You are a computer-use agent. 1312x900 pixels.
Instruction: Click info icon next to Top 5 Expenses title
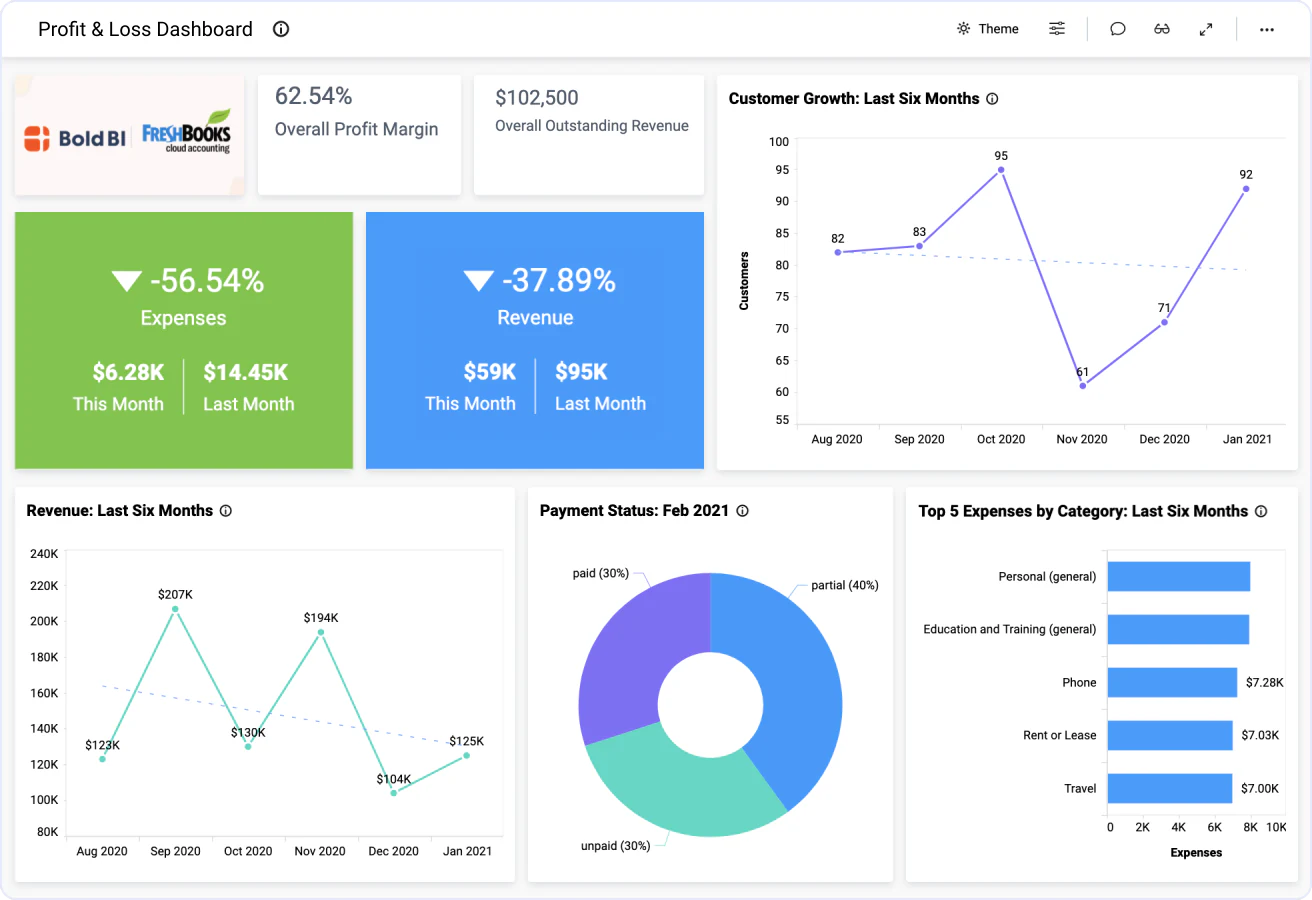click(1261, 511)
